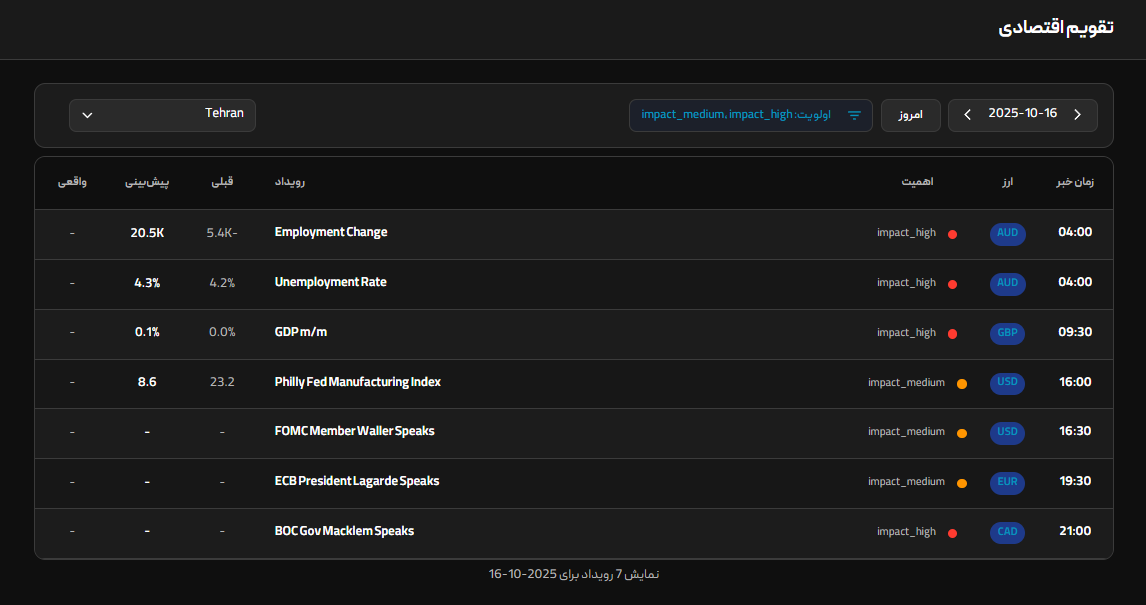This screenshot has width=1146, height=605.
Task: Select the GBP currency badge
Action: click(x=1007, y=333)
